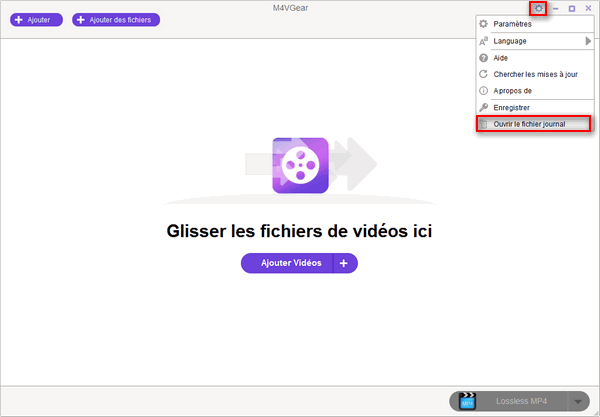Click the plus icon beside Ajouter Vidéos

coord(343,263)
